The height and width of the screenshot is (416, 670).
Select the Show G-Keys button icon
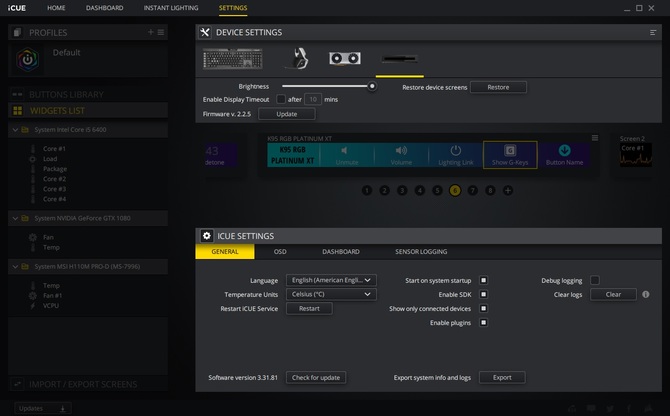coord(510,150)
